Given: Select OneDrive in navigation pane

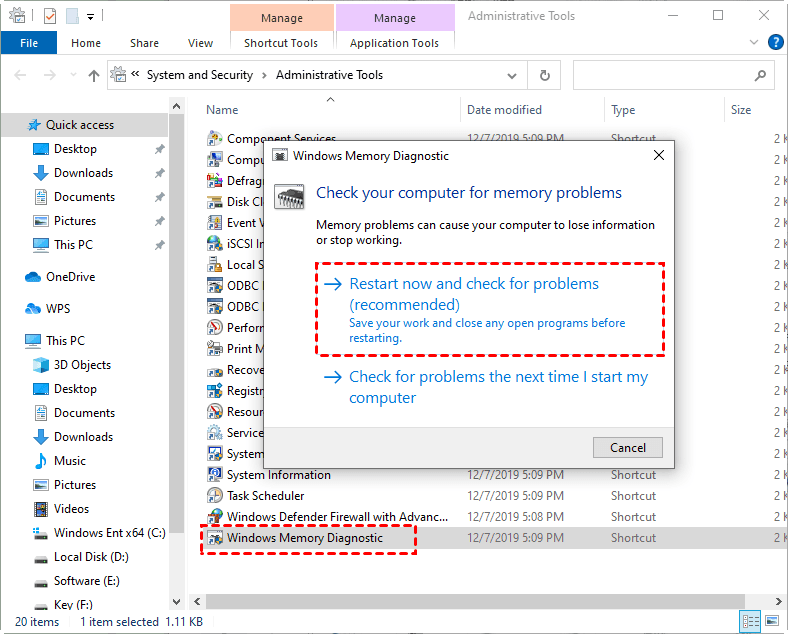Looking at the screenshot, I should point(70,277).
